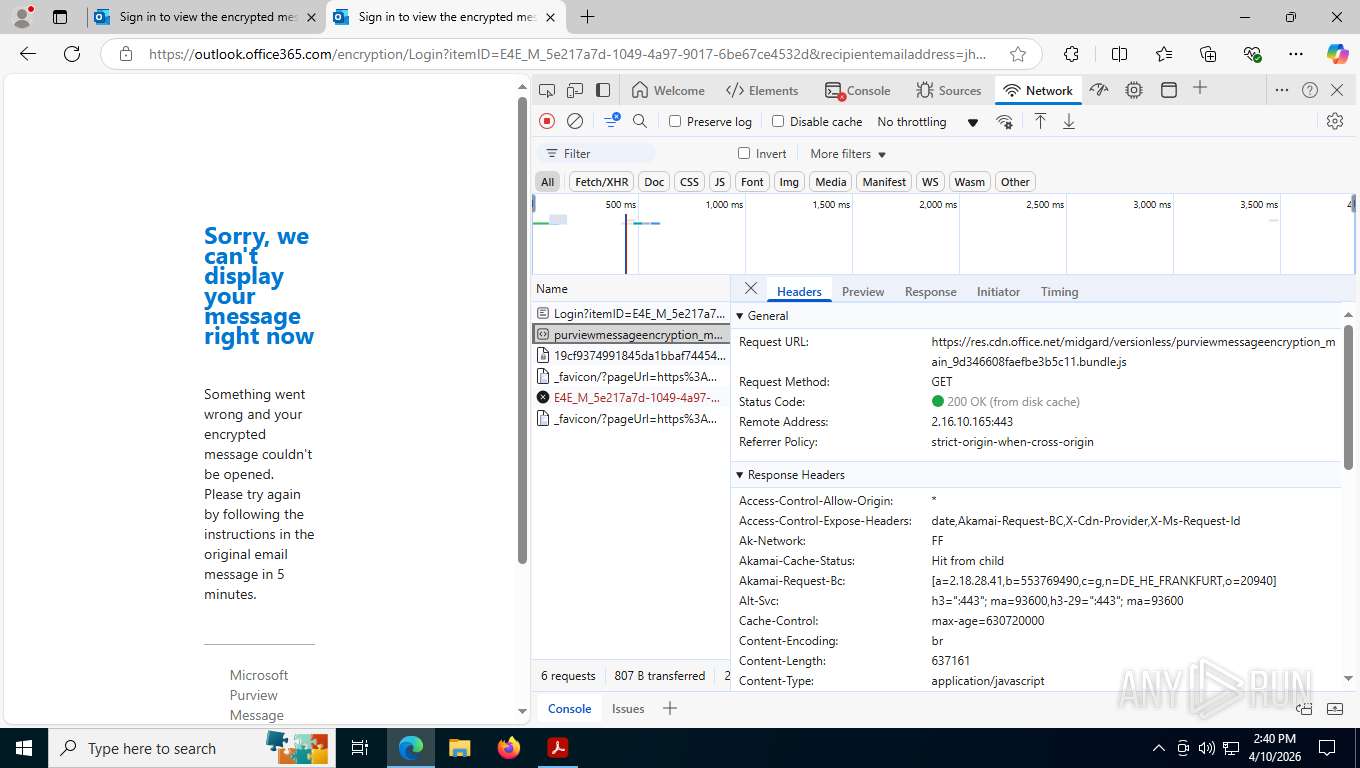1360x768 pixels.
Task: Switch to the Sources tab
Action: pos(949,90)
